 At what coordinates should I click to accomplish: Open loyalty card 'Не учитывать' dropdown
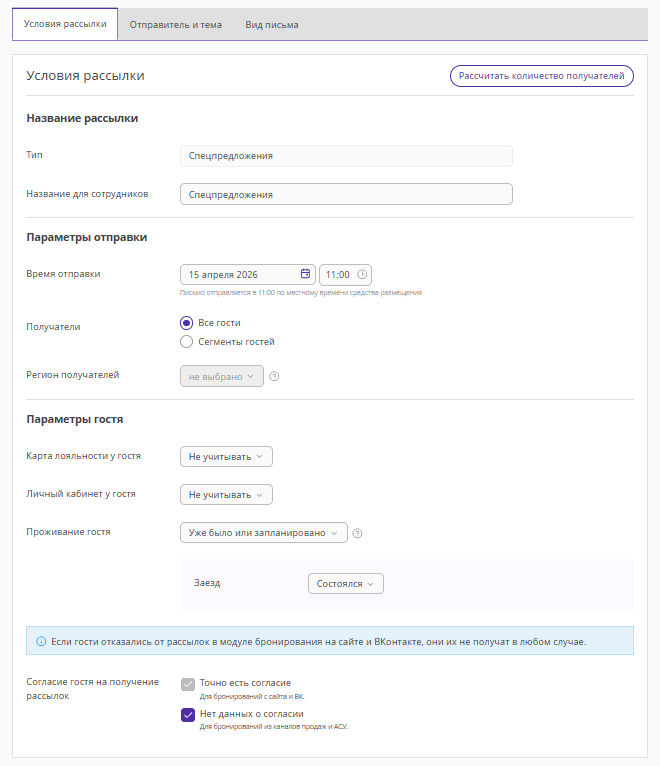coord(226,456)
